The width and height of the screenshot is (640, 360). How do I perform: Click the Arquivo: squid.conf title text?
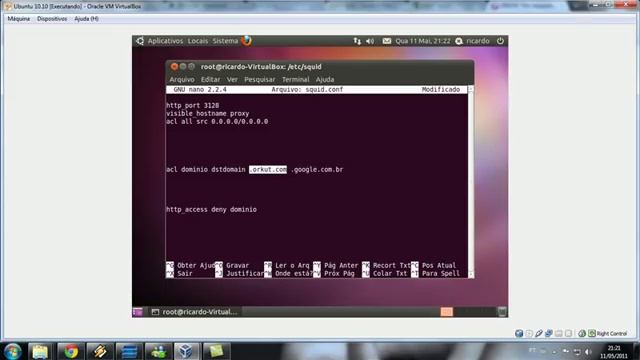pos(307,89)
